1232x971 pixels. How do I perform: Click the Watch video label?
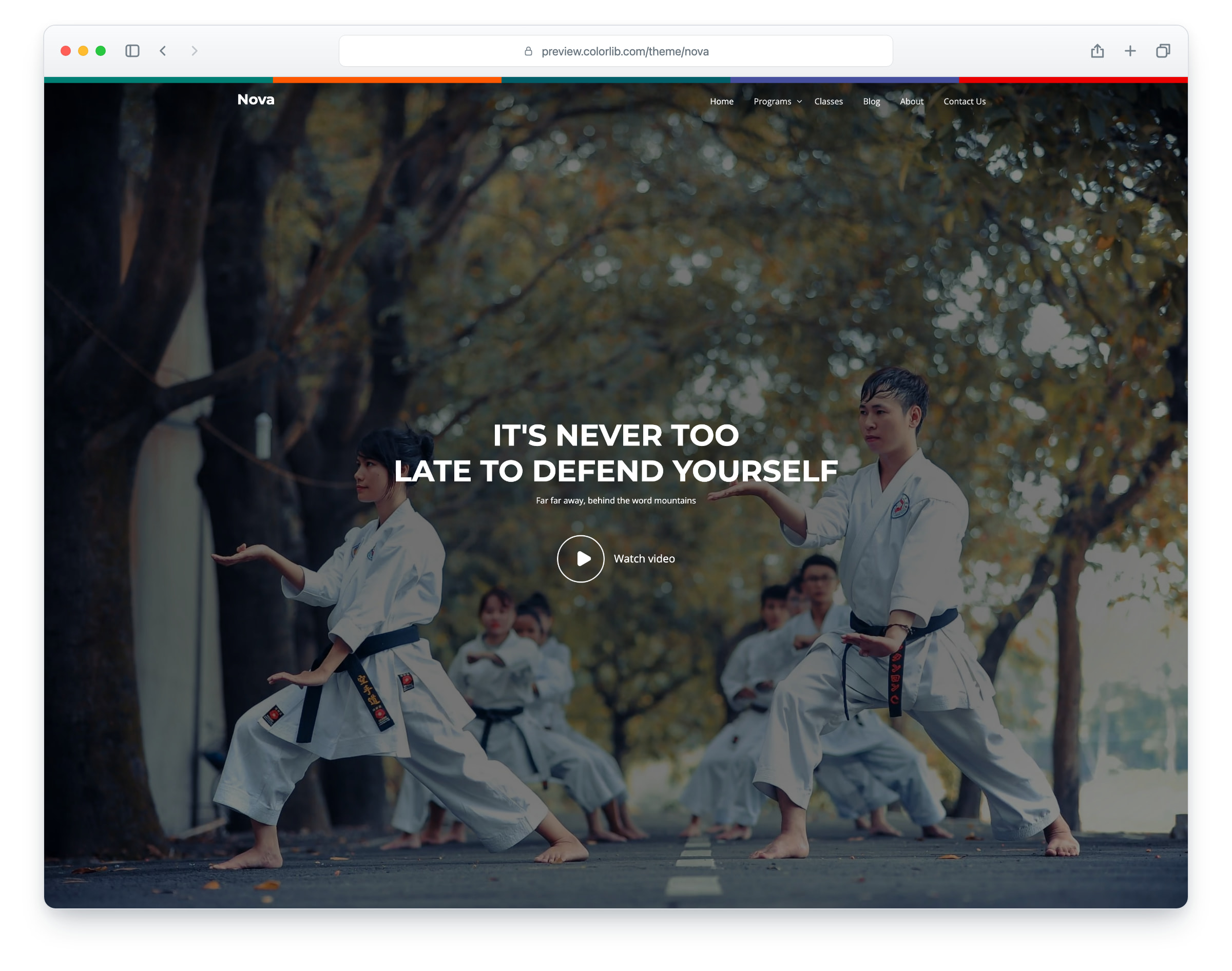[644, 559]
